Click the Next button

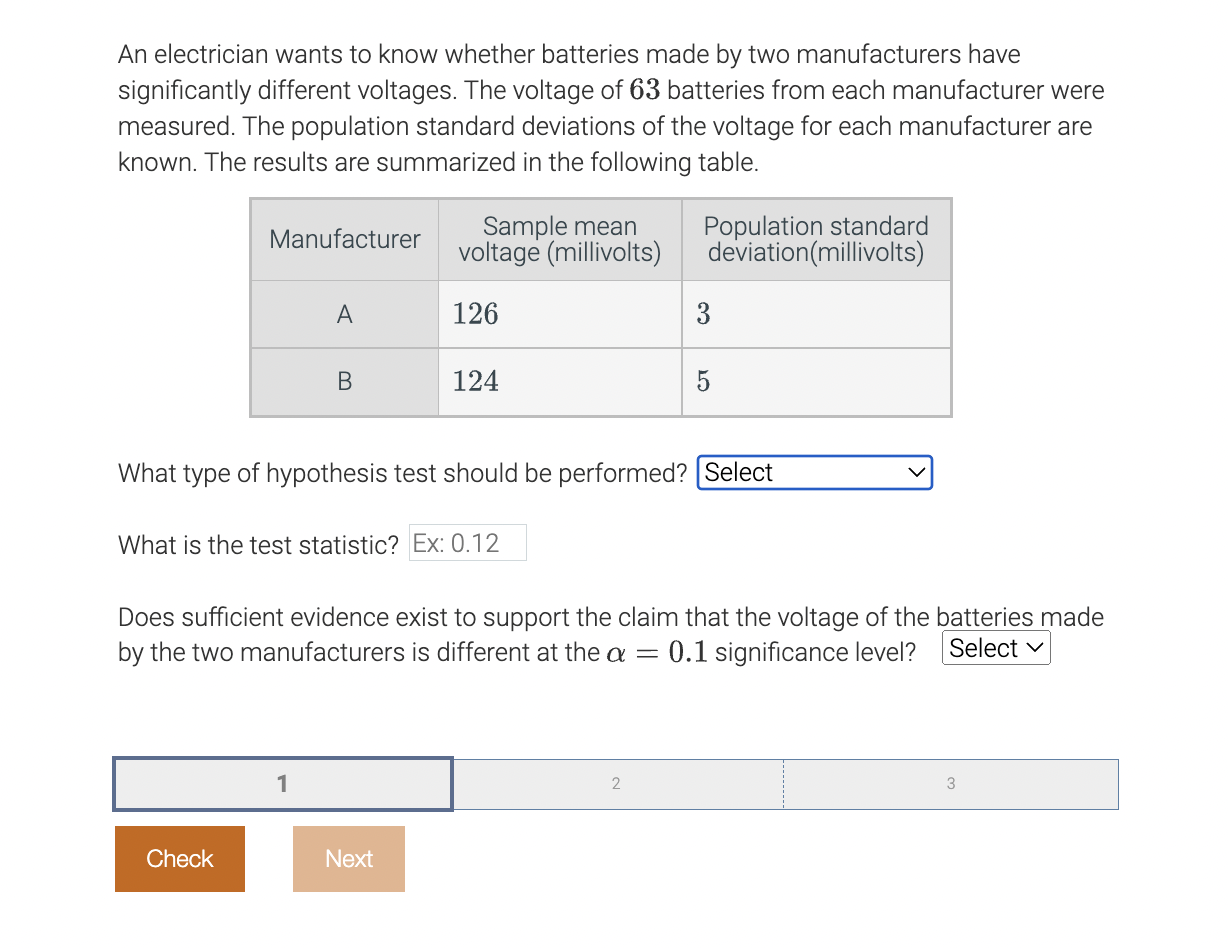348,858
